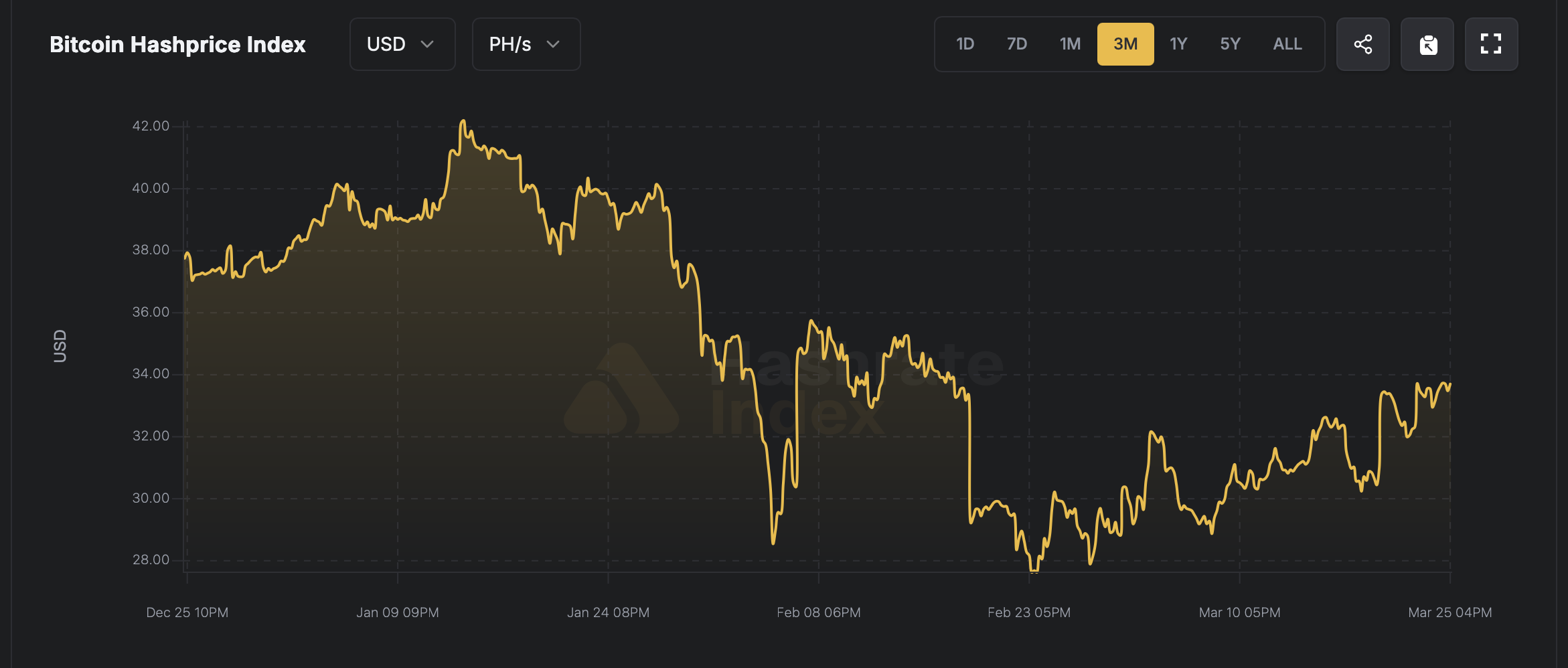Screen dimensions: 1568x668
Task: Toggle the 1M range on
Action: [1070, 44]
